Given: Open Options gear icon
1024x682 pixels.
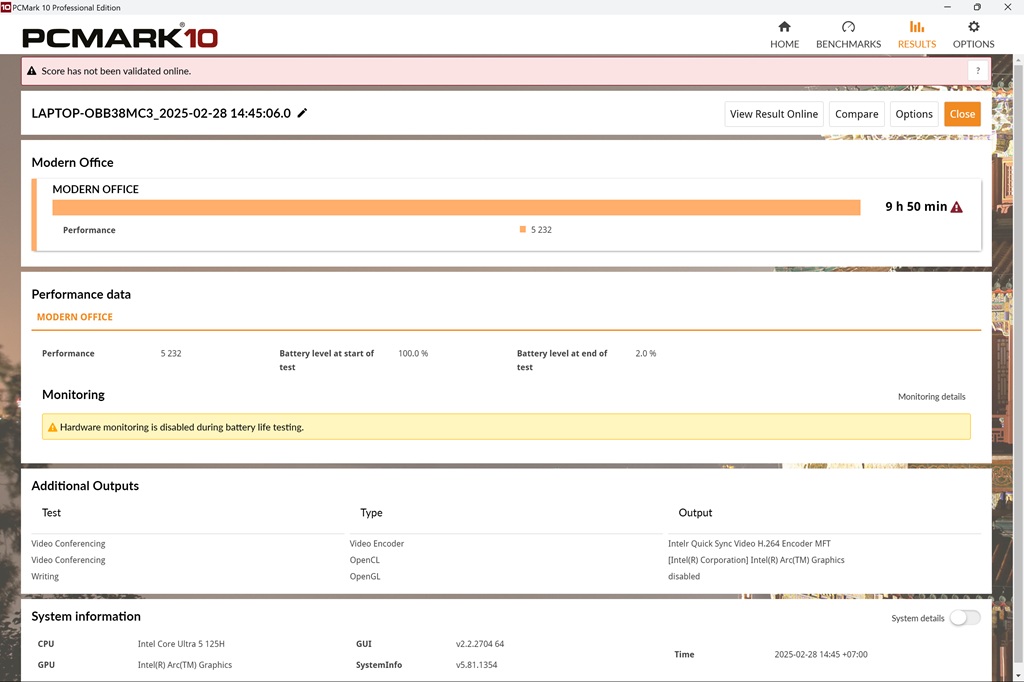Looking at the screenshot, I should pyautogui.click(x=973, y=27).
